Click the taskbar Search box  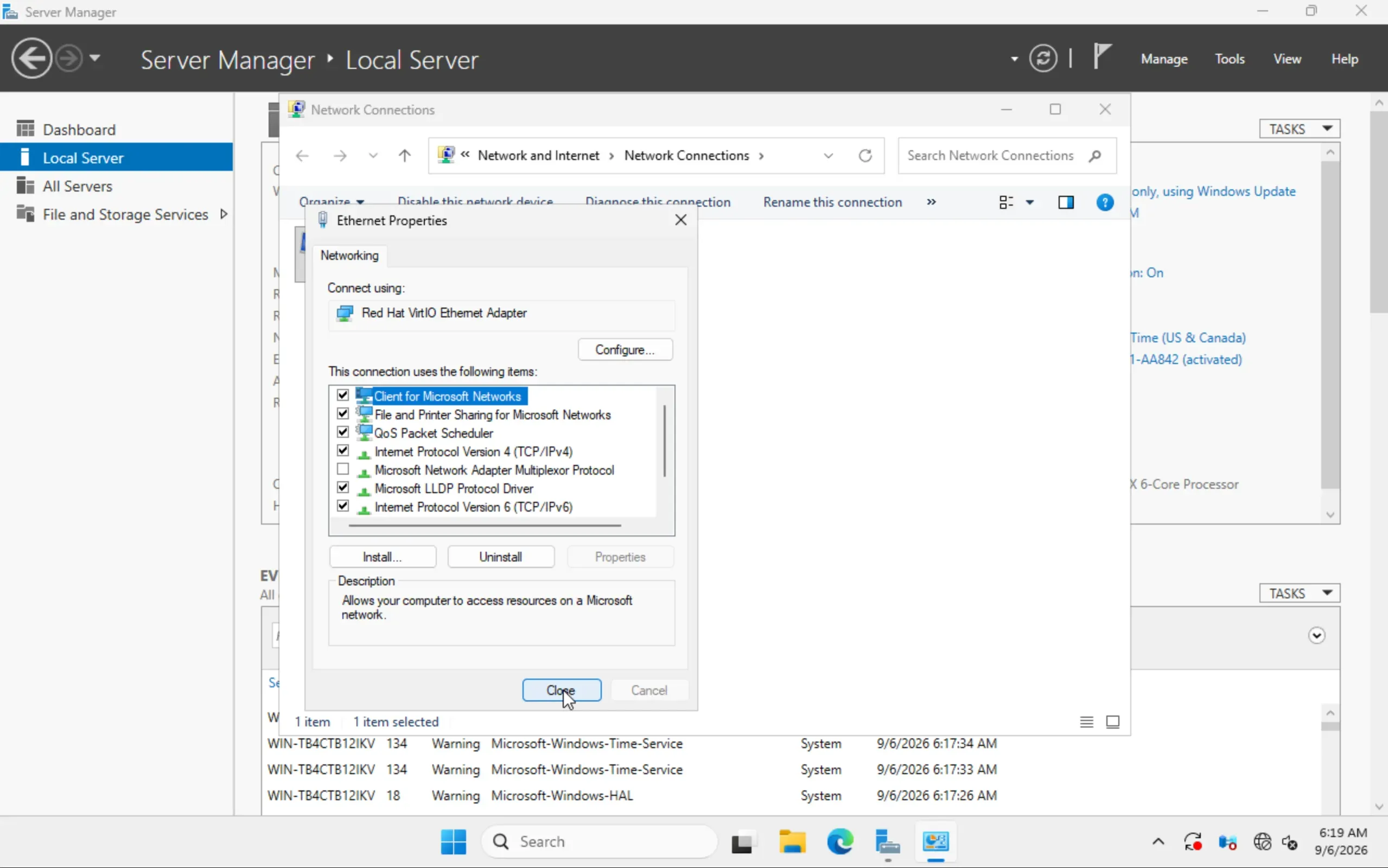pyautogui.click(x=599, y=841)
